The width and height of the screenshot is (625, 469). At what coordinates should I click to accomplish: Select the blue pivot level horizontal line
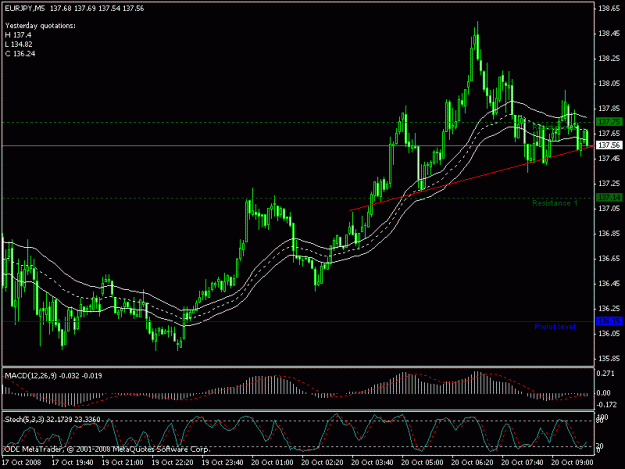click(299, 322)
